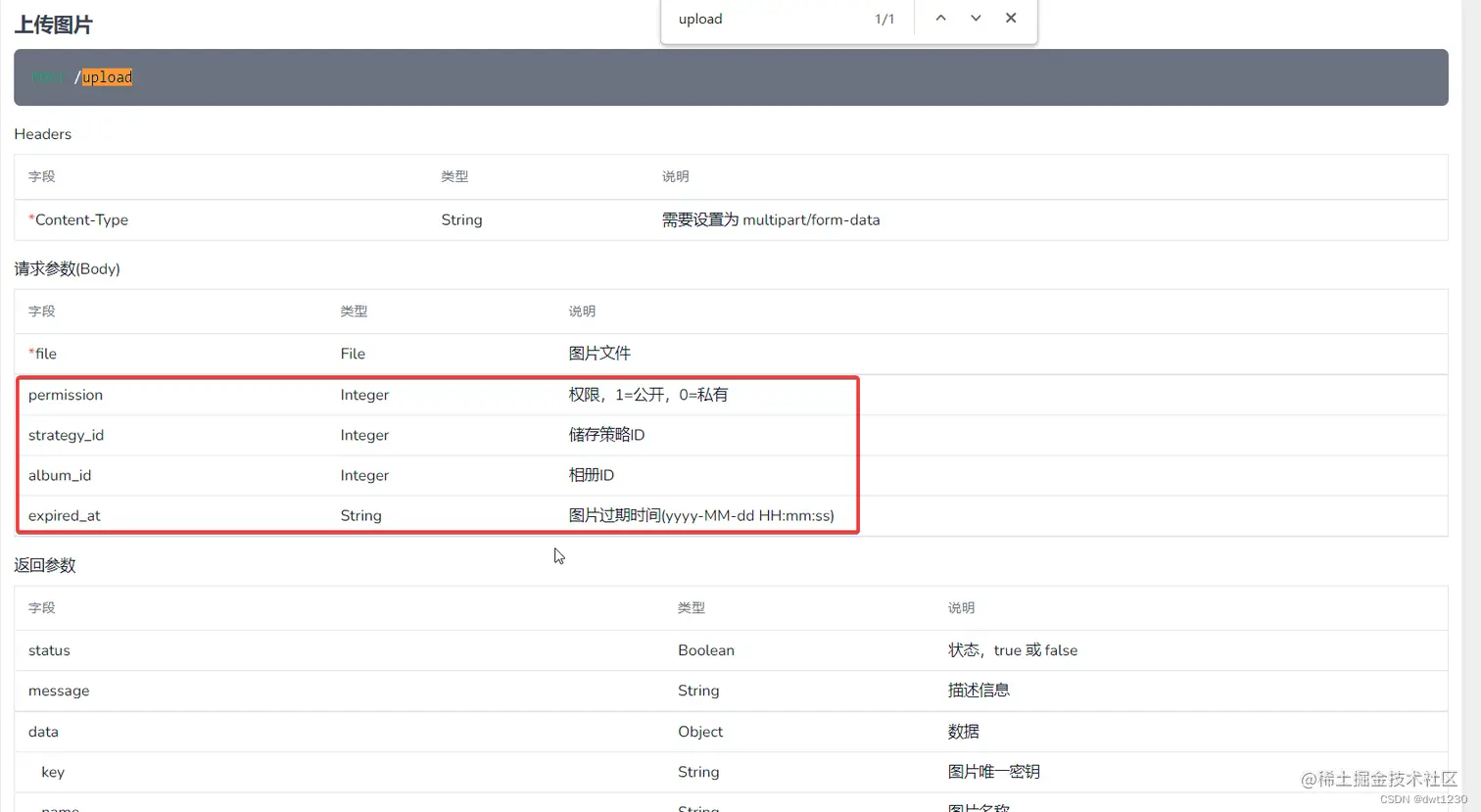This screenshot has width=1481, height=812.
Task: Click the 'key' field under data
Action: point(52,772)
